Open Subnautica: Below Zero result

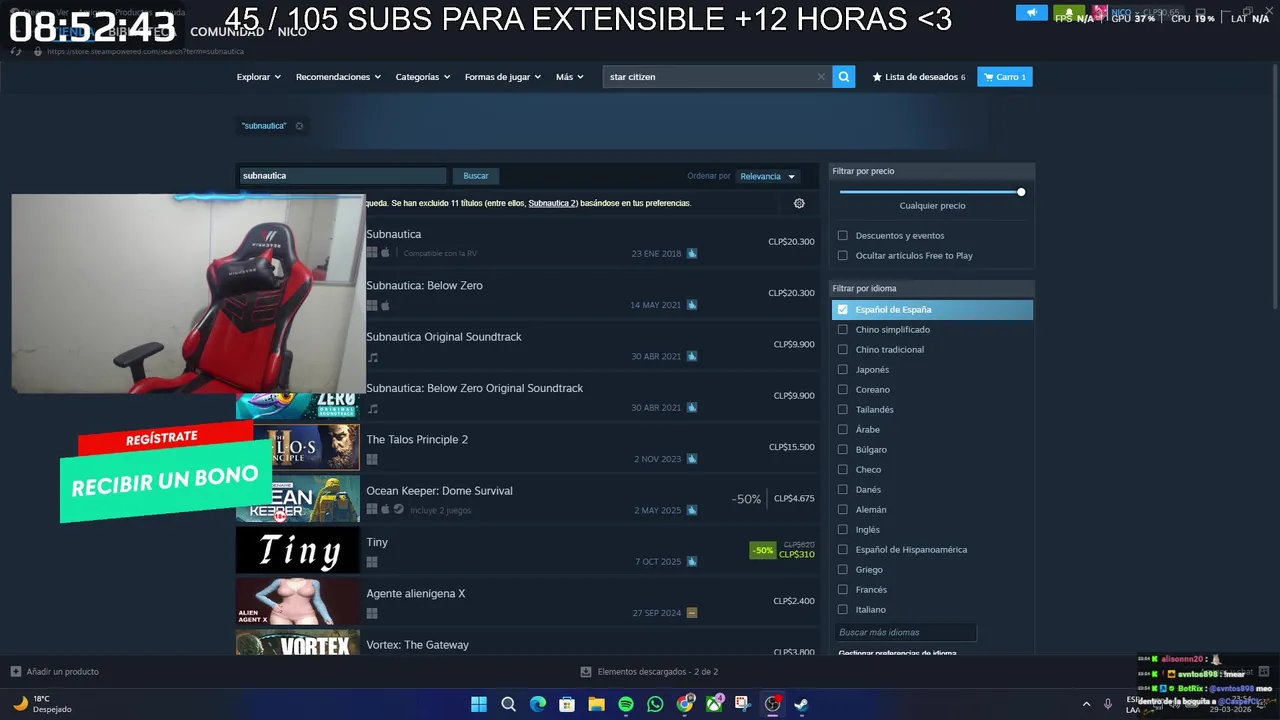coord(527,295)
